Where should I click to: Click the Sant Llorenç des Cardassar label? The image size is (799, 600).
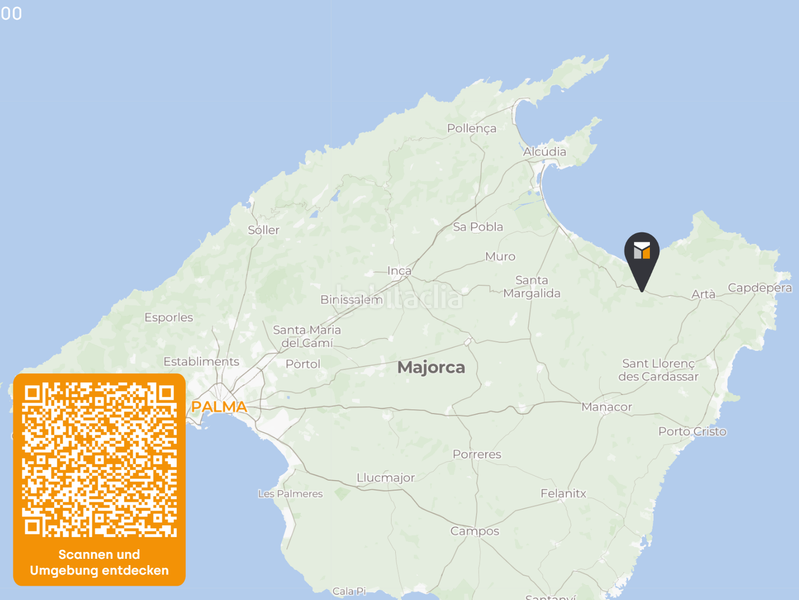[658, 370]
